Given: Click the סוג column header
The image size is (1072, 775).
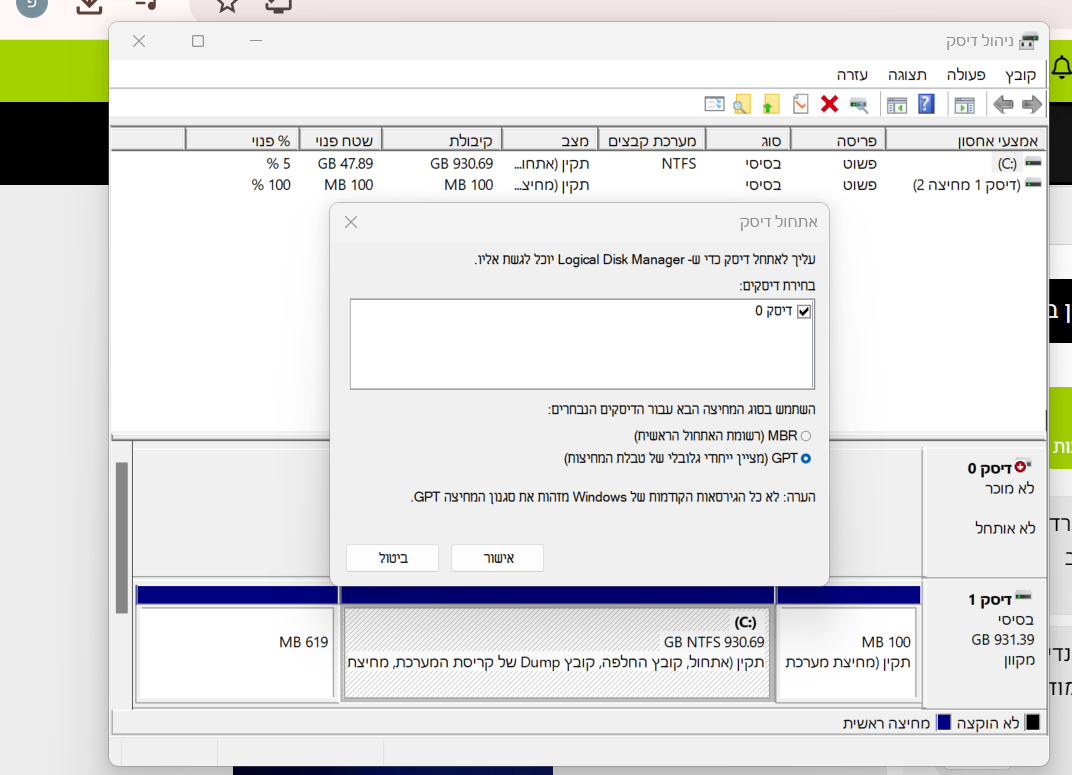Looking at the screenshot, I should [748, 141].
